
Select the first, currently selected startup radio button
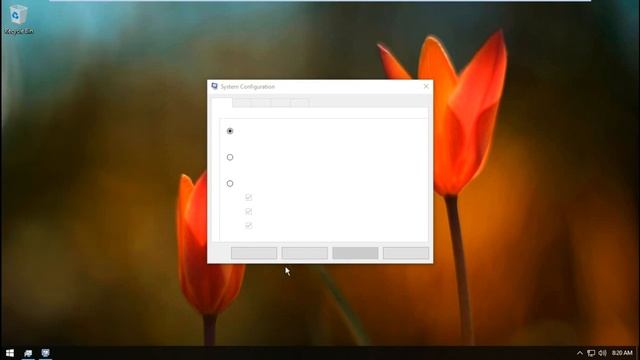[x=230, y=131]
